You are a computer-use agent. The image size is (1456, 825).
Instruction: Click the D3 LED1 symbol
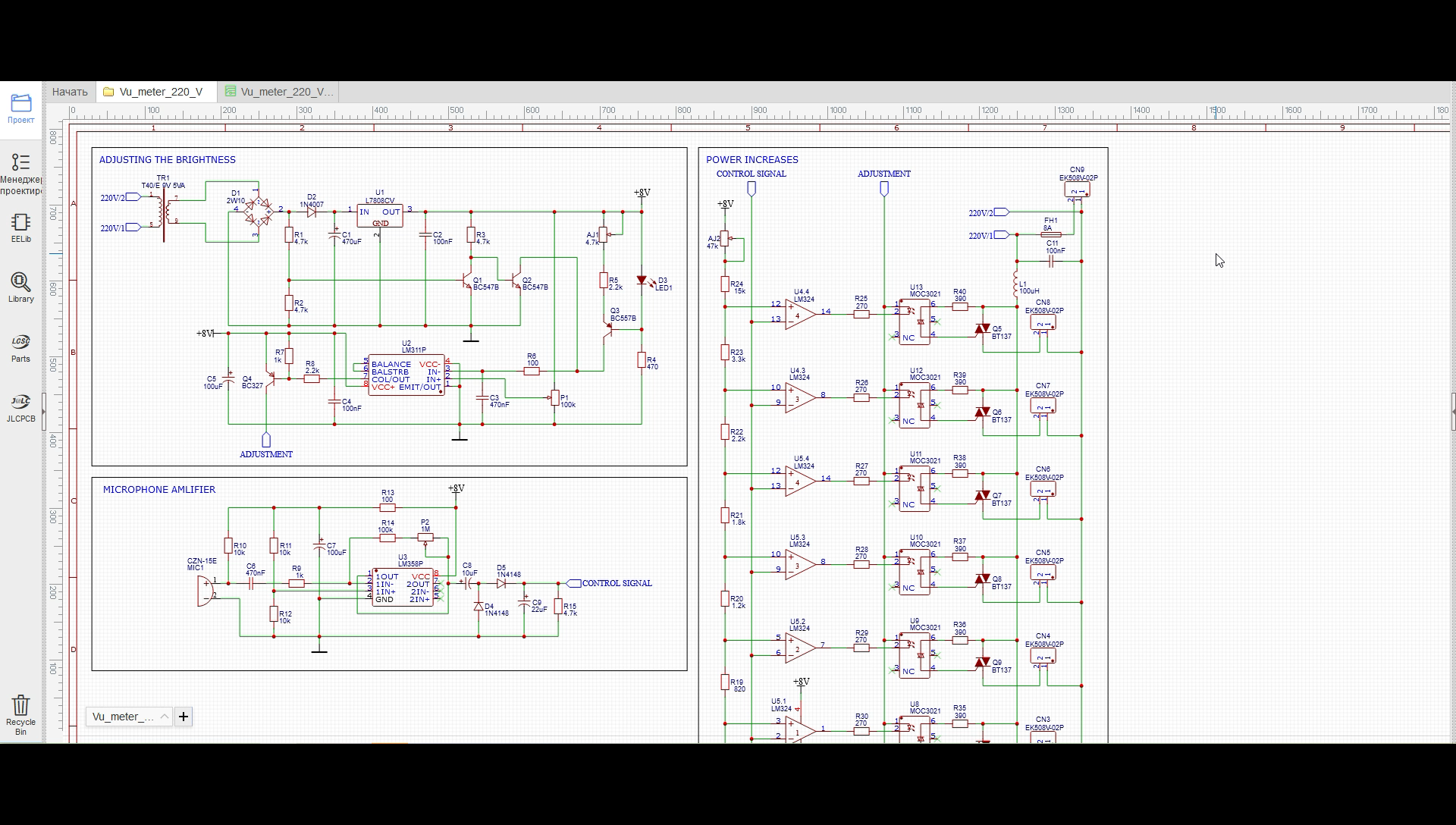pyautogui.click(x=642, y=281)
